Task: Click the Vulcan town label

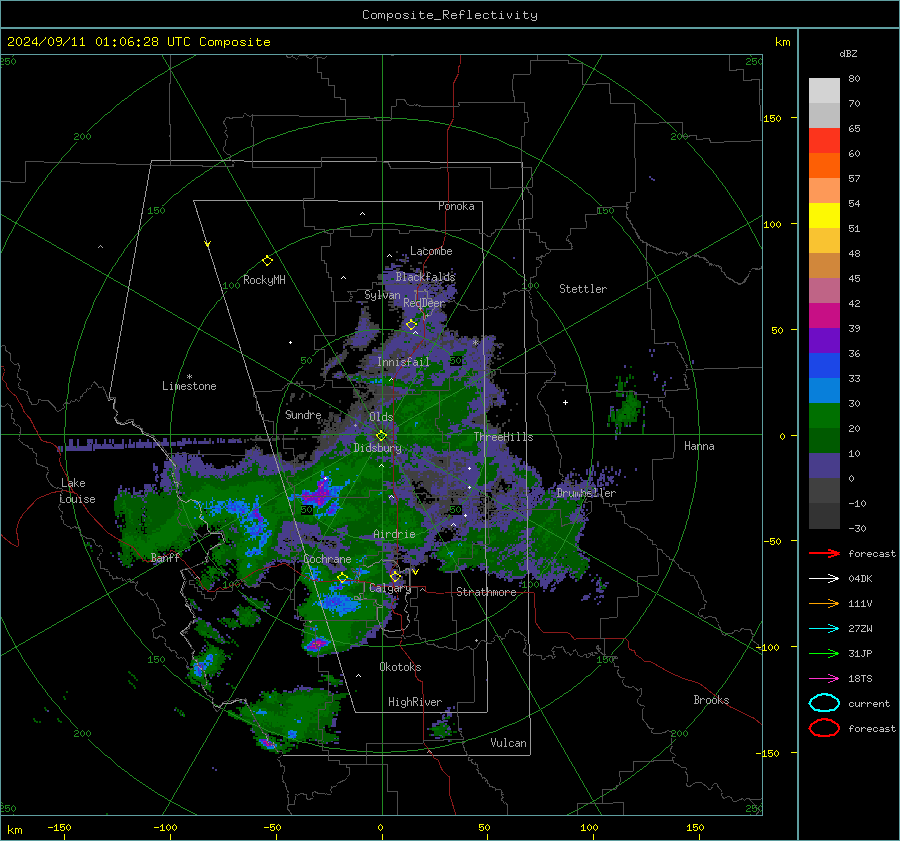Action: tap(508, 743)
